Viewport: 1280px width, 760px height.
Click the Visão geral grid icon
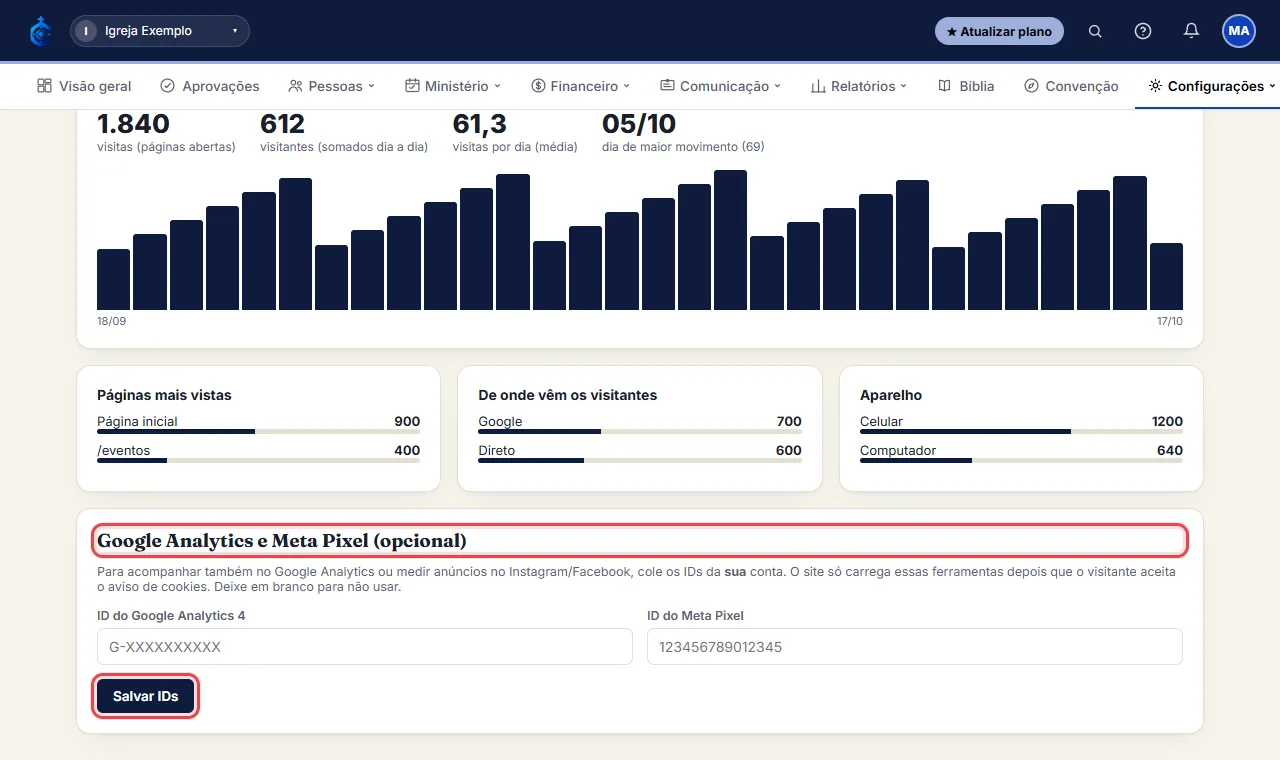(44, 86)
